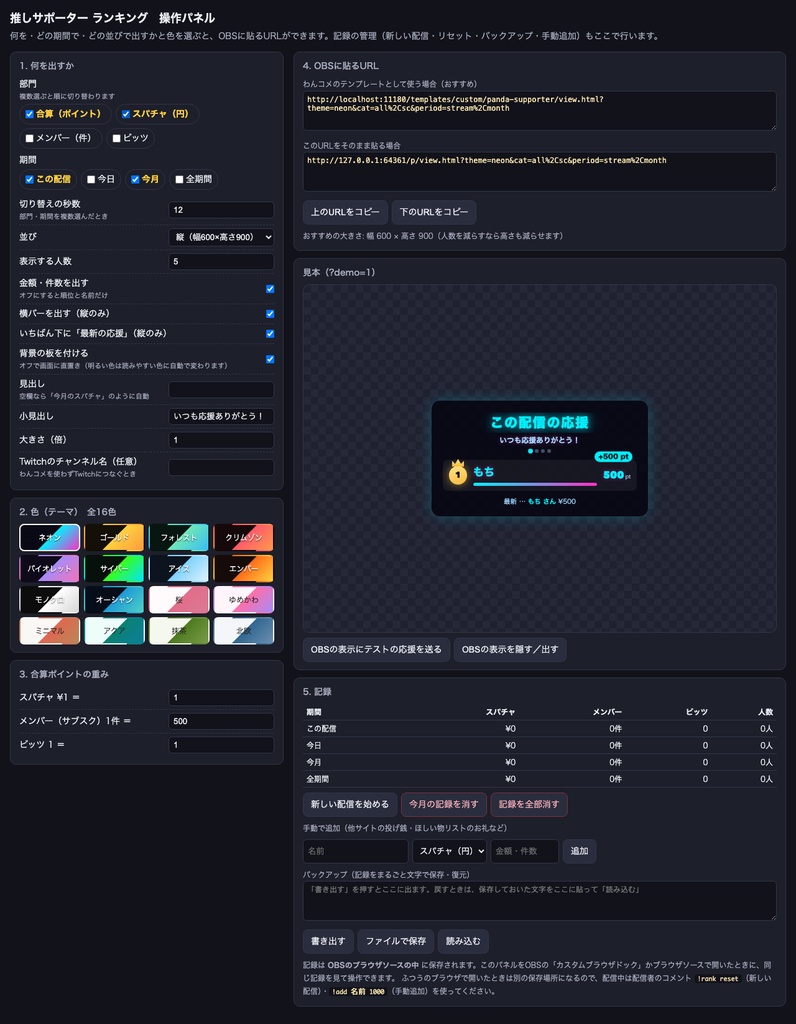Viewport: 796px width, 1024px height.
Task: Click 記録を全部消す button
Action: click(529, 805)
